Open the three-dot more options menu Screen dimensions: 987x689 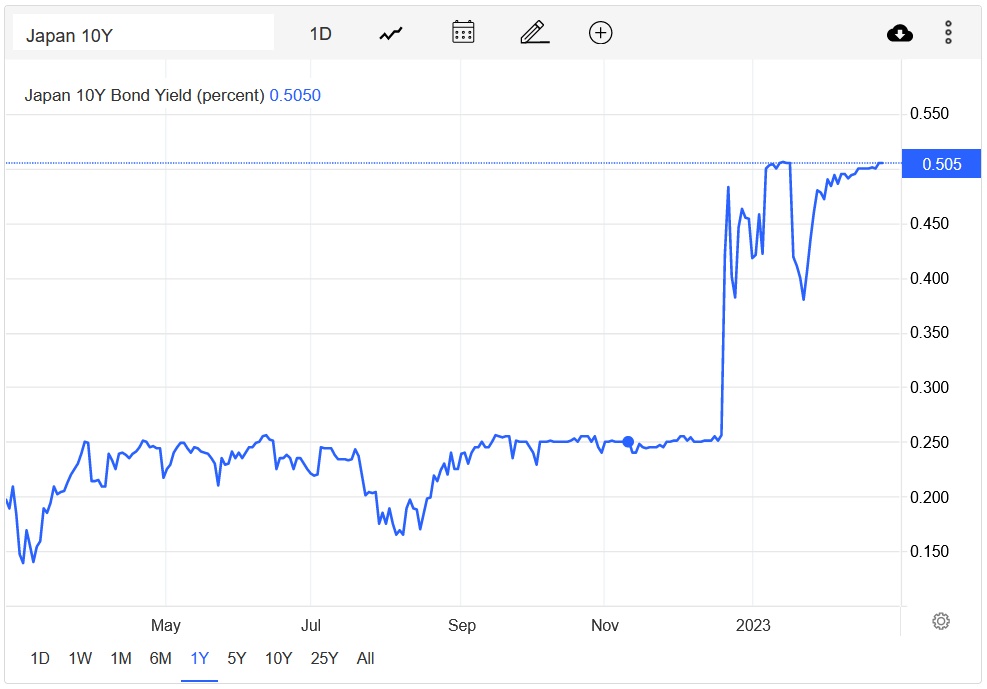pos(948,33)
